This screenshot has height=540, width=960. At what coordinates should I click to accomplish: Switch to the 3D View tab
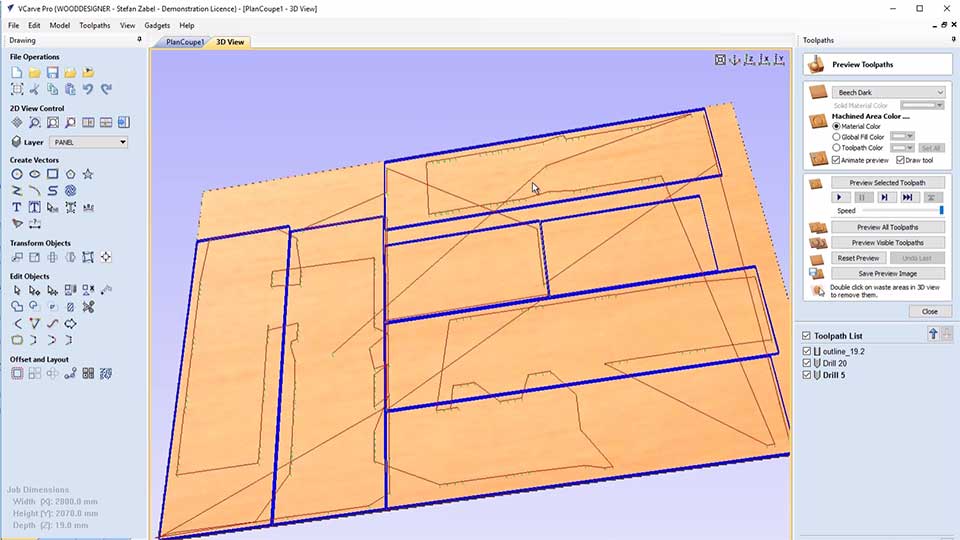pyautogui.click(x=230, y=42)
